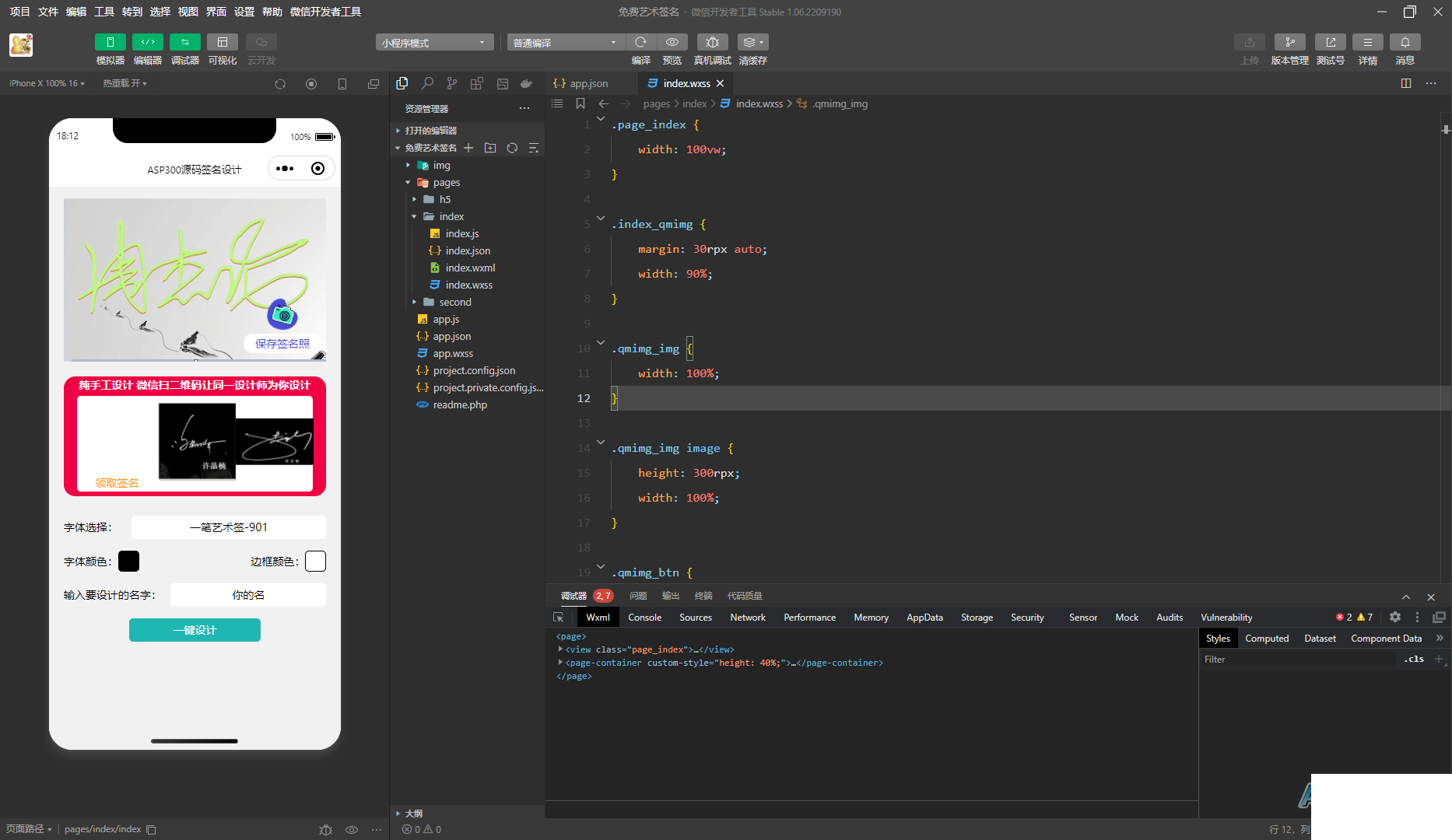Switch to the app.json editor tab
The image size is (1452, 840).
(x=589, y=83)
